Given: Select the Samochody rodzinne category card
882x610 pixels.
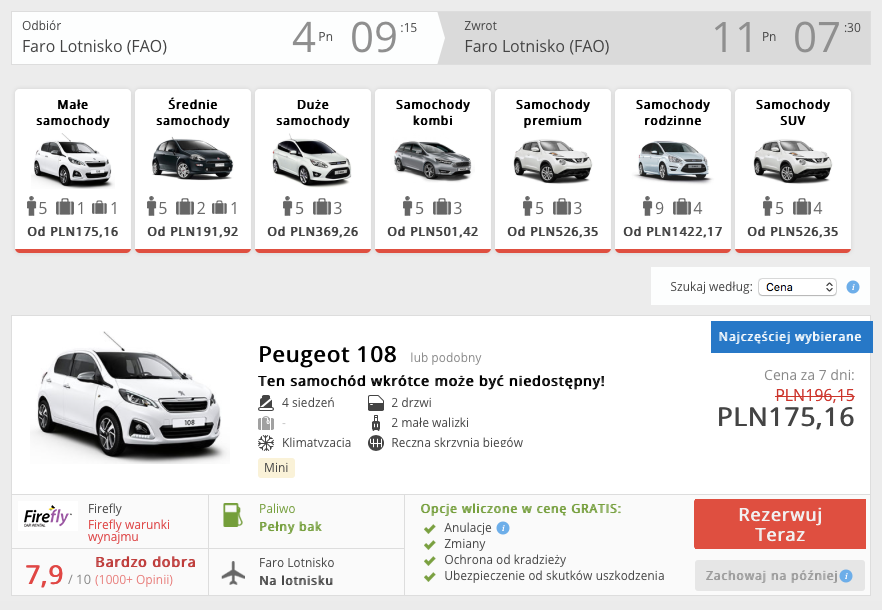Looking at the screenshot, I should pos(673,171).
